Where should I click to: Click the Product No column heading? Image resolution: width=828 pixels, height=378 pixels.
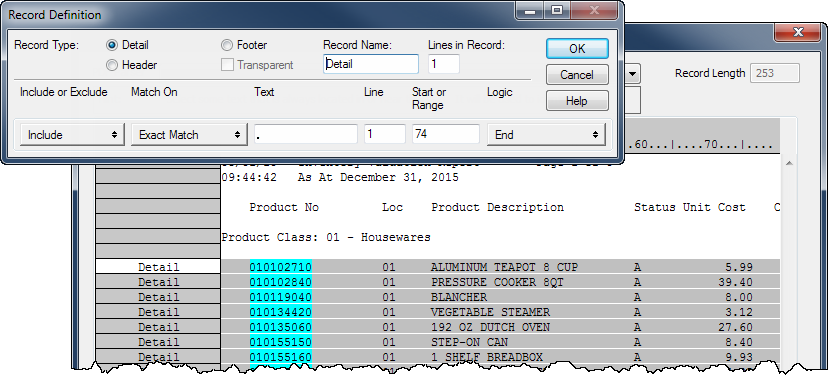(x=284, y=207)
